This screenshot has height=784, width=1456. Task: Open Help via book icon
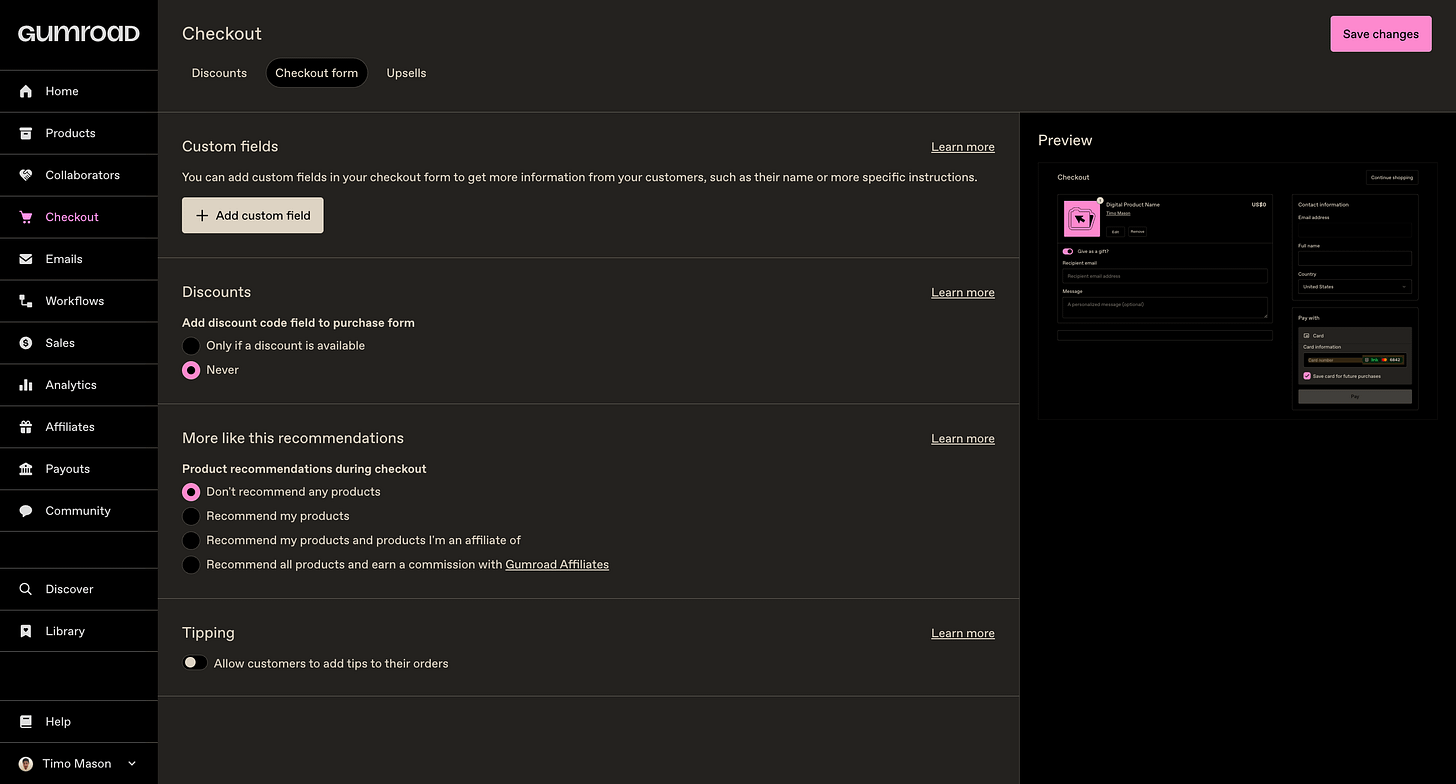[x=26, y=721]
